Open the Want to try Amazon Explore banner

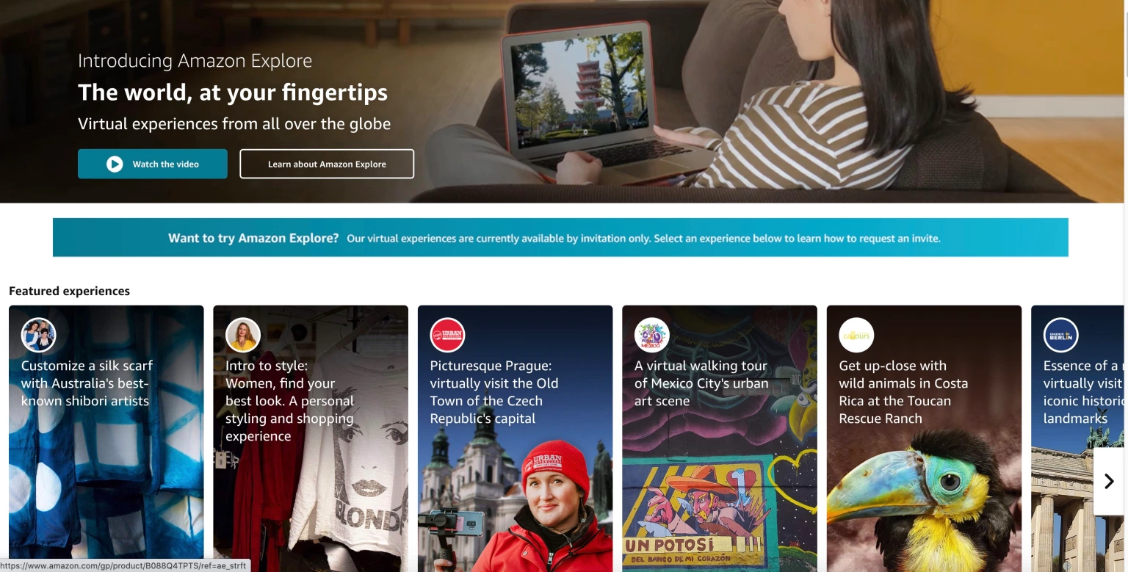point(560,237)
